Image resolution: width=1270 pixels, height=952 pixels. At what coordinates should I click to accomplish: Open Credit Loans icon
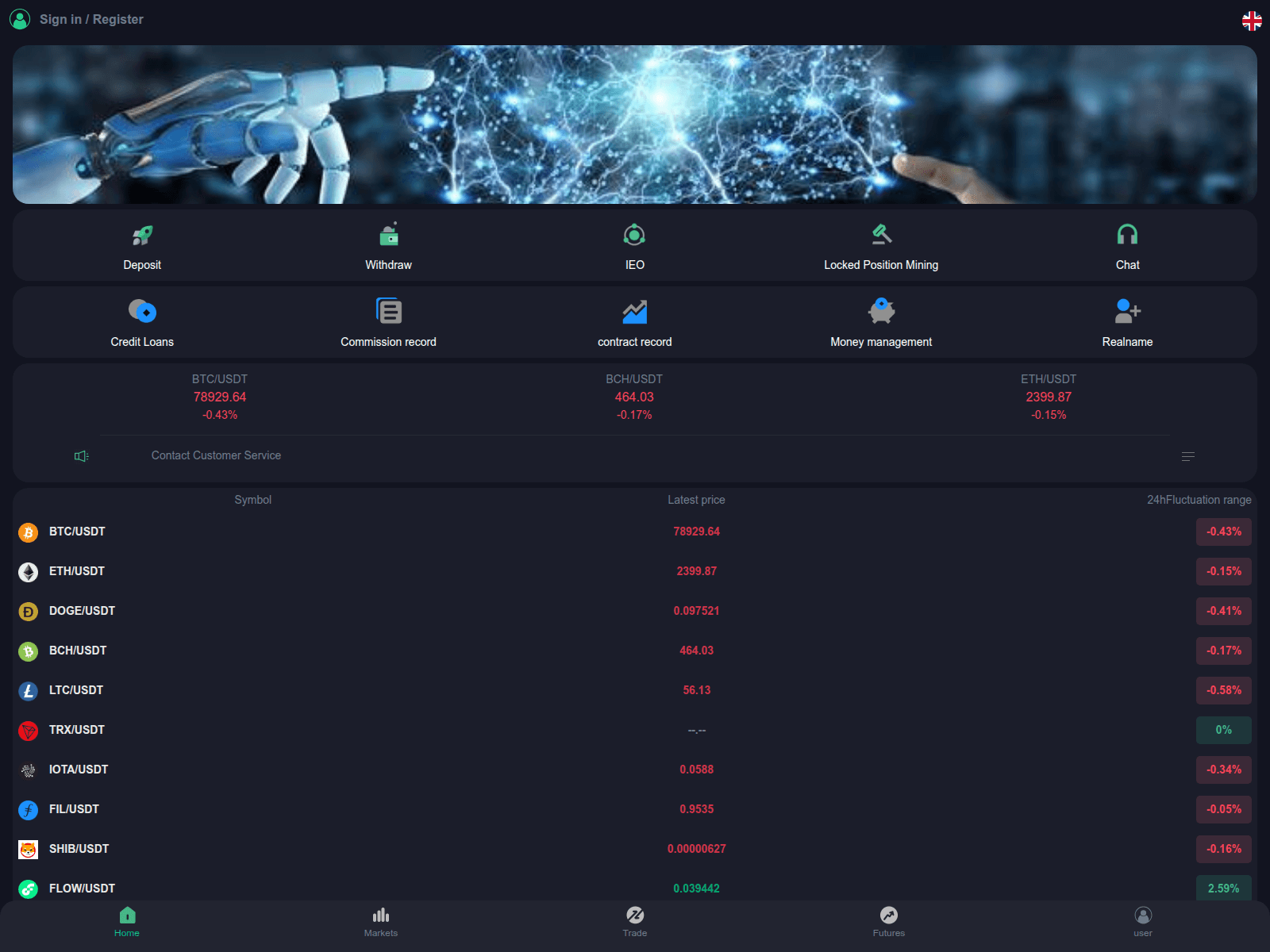[142, 312]
